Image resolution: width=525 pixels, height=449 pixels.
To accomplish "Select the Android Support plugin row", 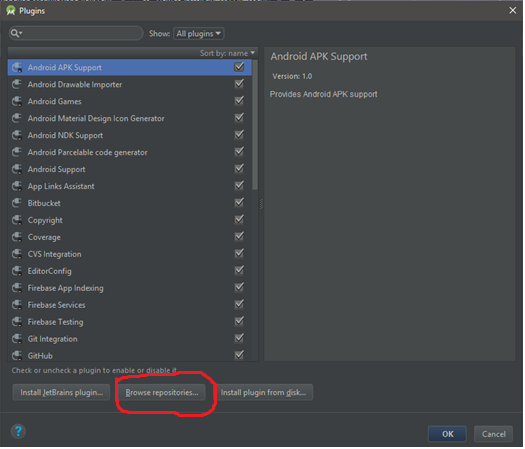I will pyautogui.click(x=130, y=169).
